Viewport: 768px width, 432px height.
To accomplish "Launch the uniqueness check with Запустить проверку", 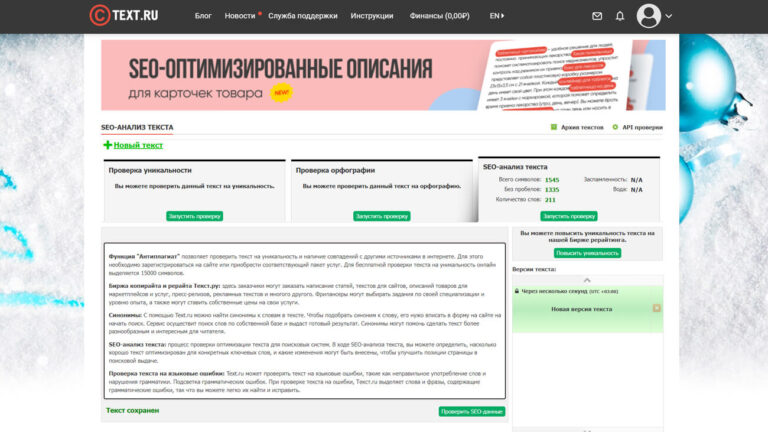I will click(194, 216).
